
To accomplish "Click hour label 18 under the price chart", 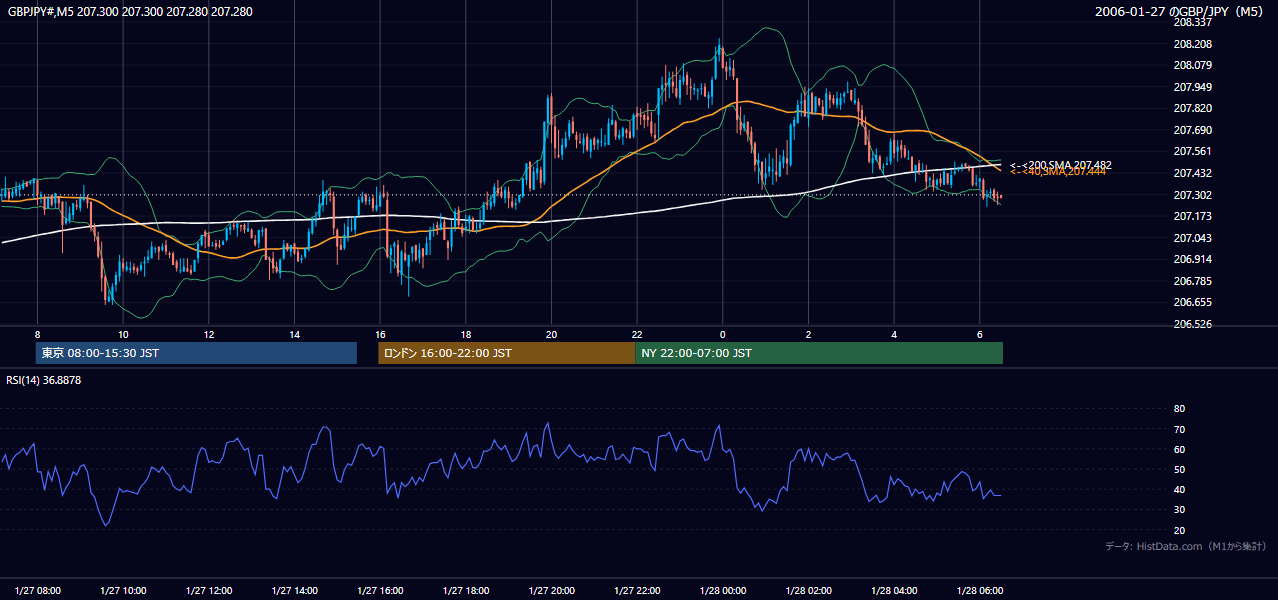I will coord(466,334).
